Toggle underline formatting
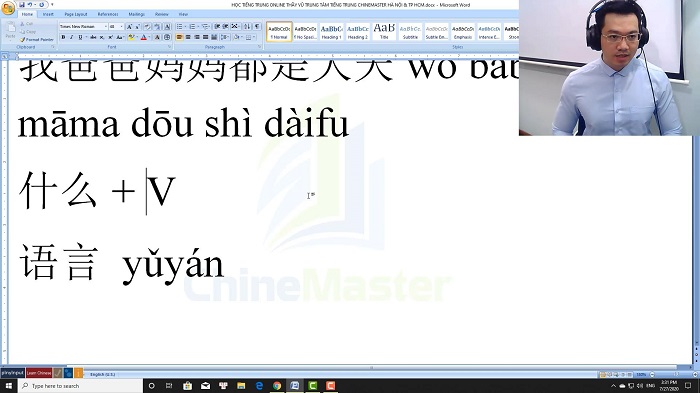The height and width of the screenshot is (393, 700). (x=80, y=37)
